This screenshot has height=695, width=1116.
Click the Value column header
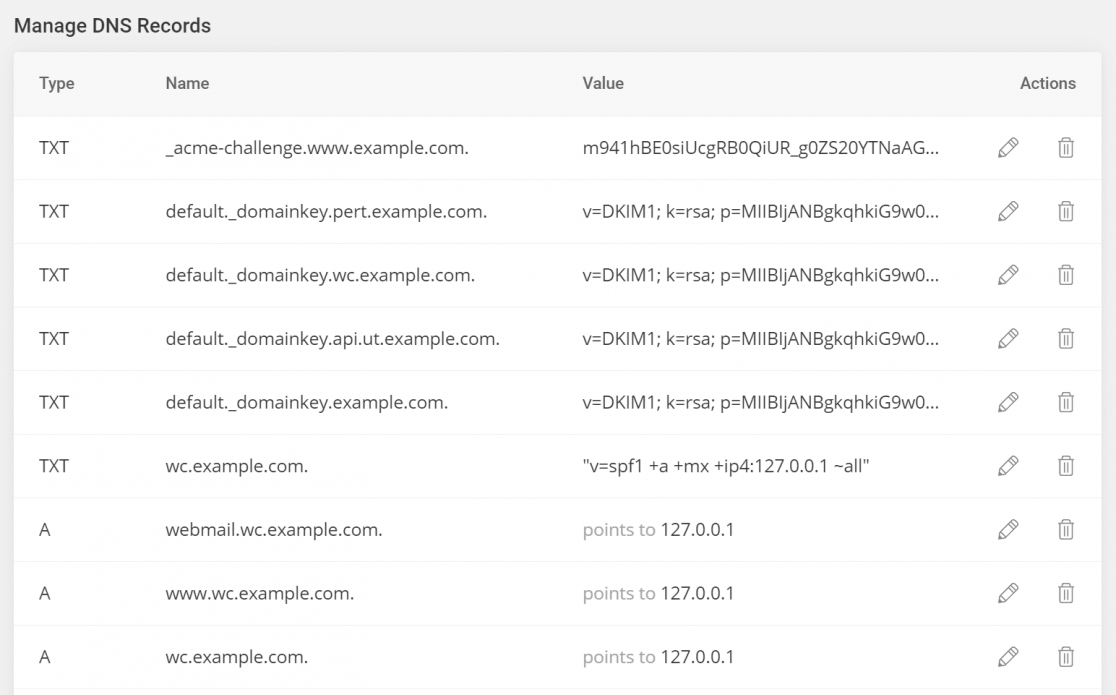(603, 84)
